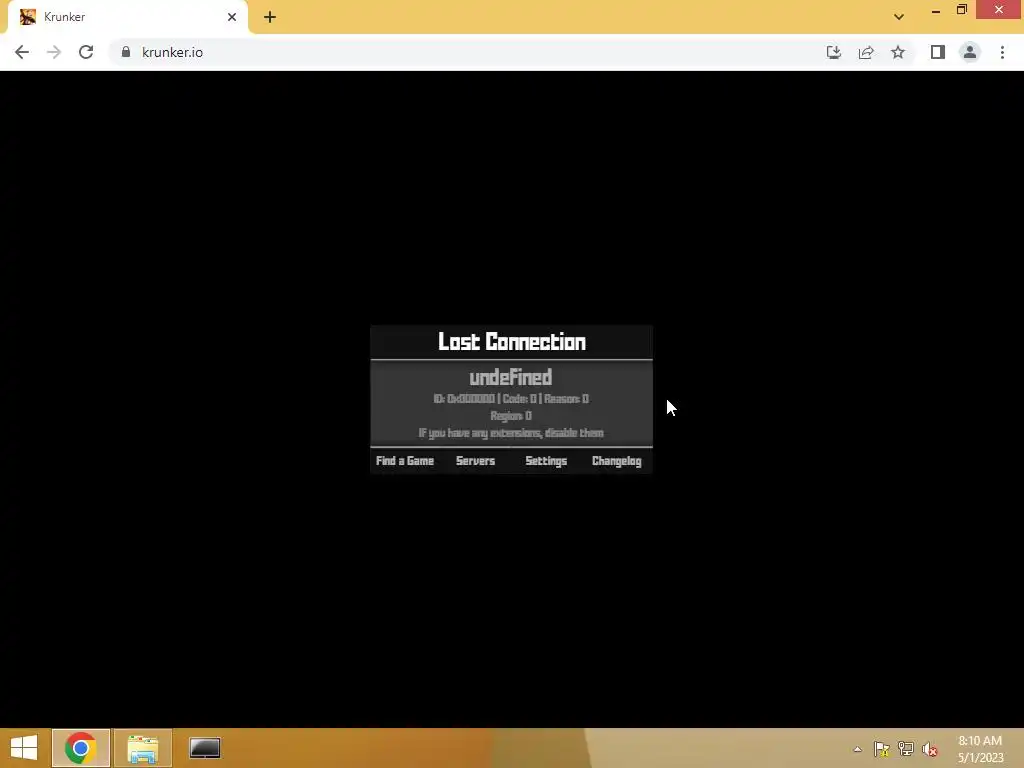Viewport: 1024px width, 768px height.
Task: View the Changelog
Action: click(616, 461)
